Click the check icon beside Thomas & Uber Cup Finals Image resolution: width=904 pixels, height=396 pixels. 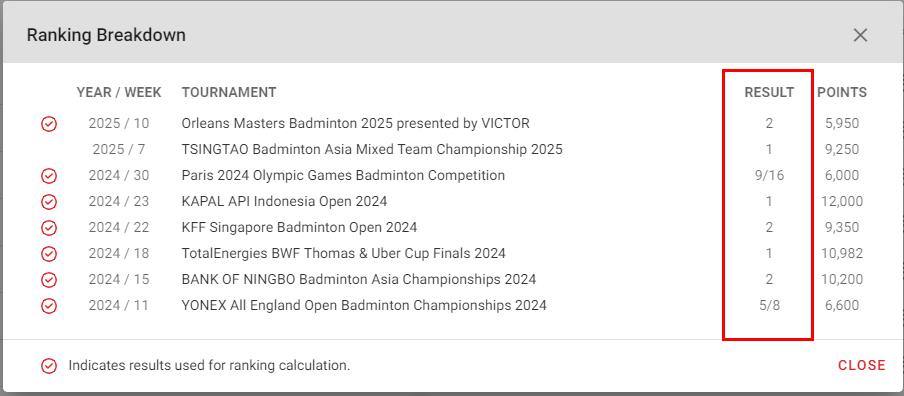tap(49, 254)
